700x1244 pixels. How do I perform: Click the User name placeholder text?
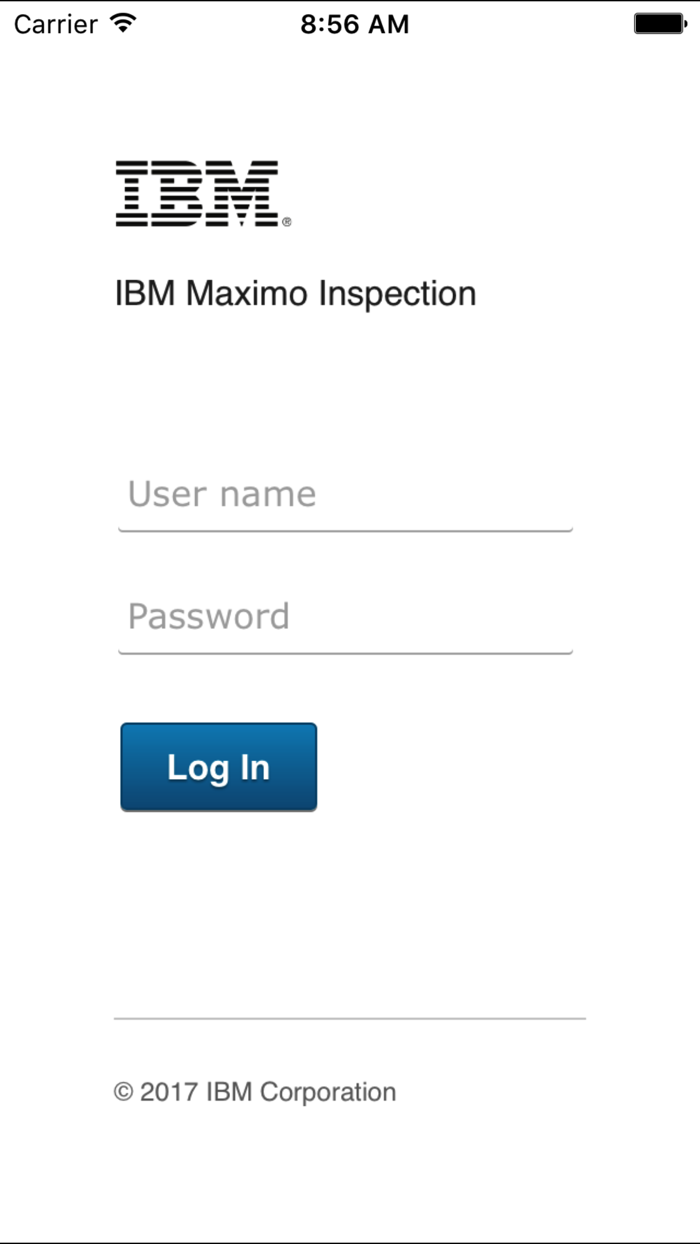coord(220,494)
